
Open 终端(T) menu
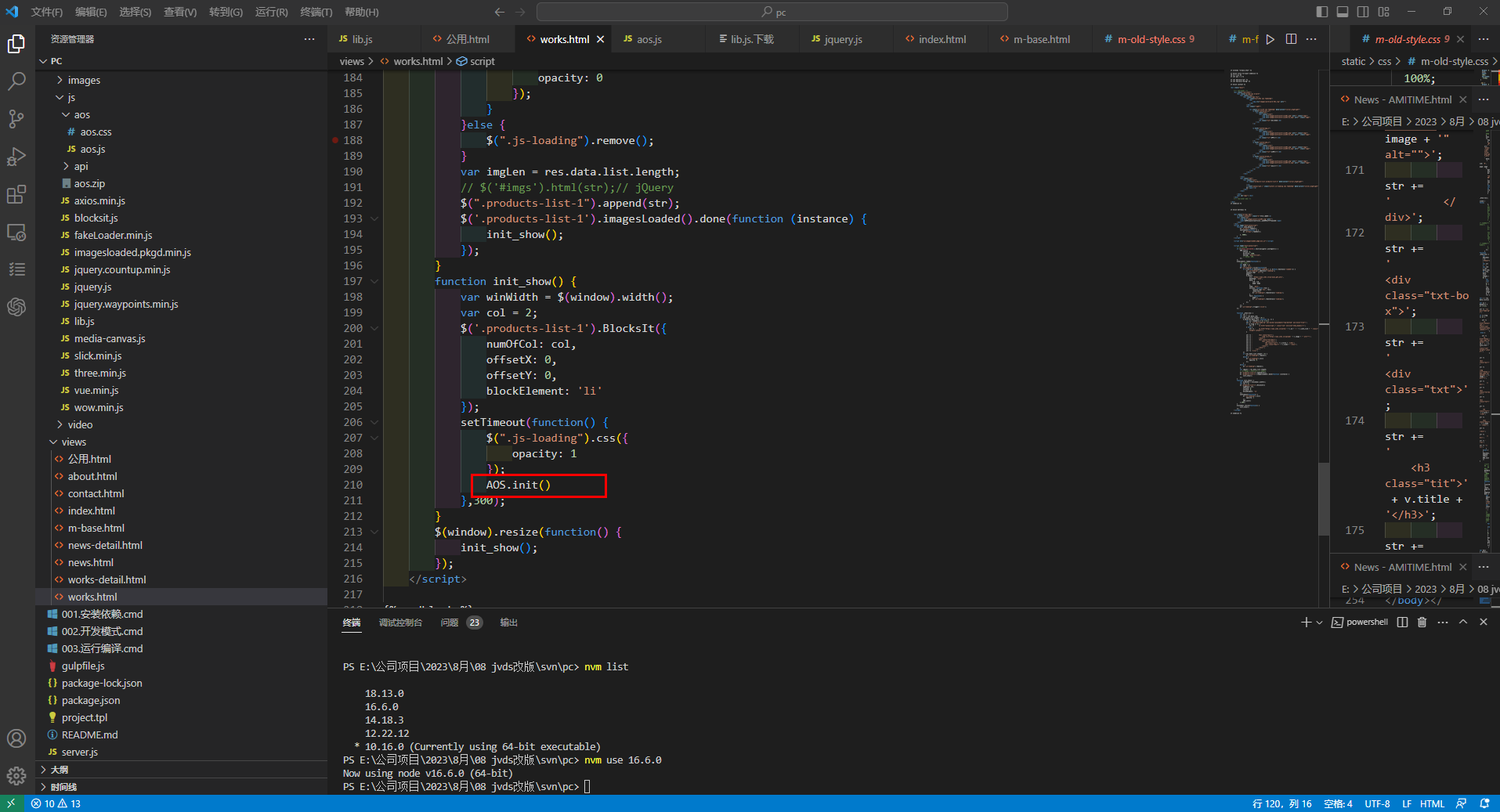[316, 12]
